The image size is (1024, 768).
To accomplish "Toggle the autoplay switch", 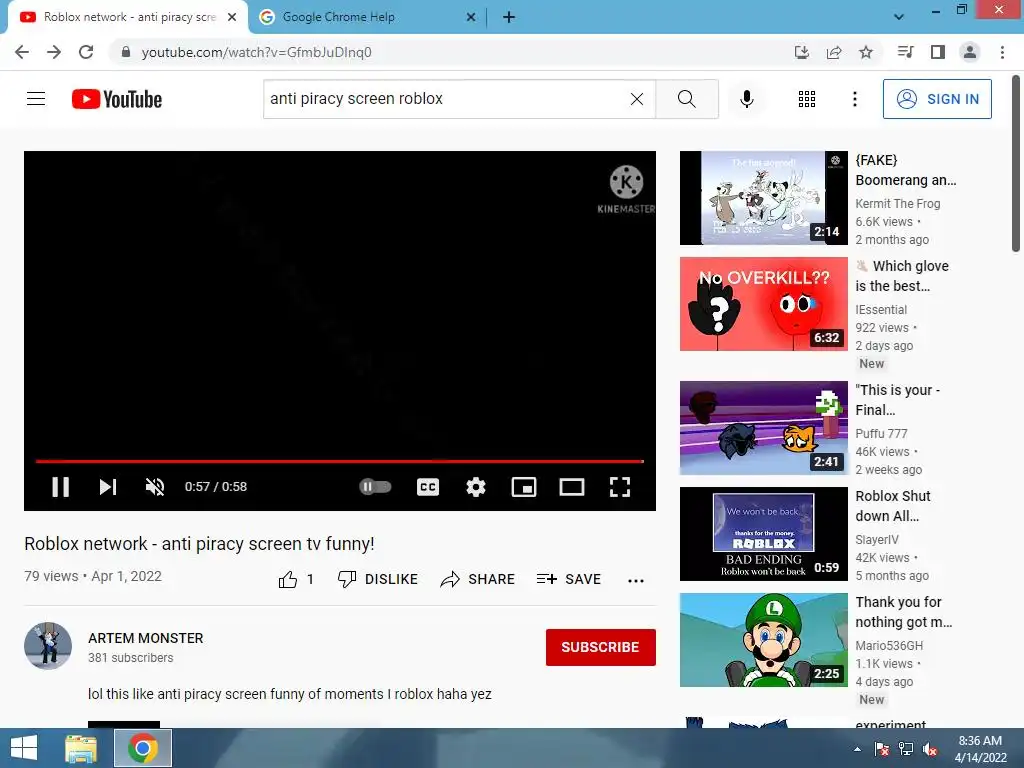I will (375, 487).
